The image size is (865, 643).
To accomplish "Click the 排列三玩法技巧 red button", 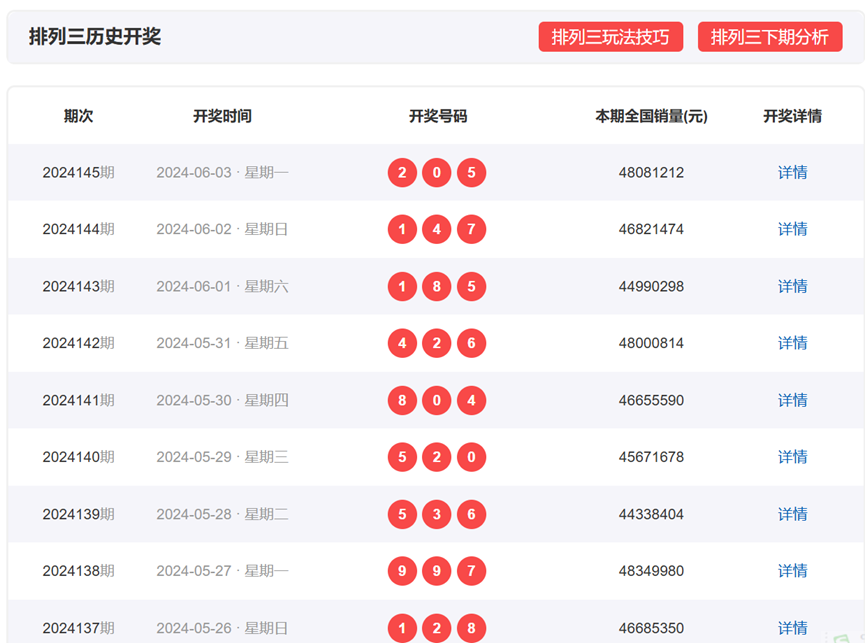I will click(x=610, y=37).
